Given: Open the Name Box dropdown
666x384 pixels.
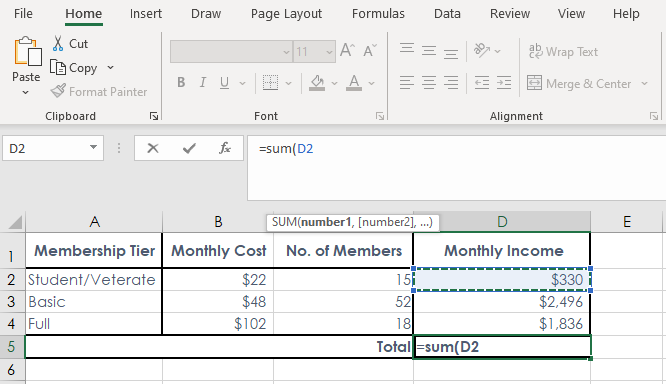Looking at the screenshot, I should [x=93, y=147].
